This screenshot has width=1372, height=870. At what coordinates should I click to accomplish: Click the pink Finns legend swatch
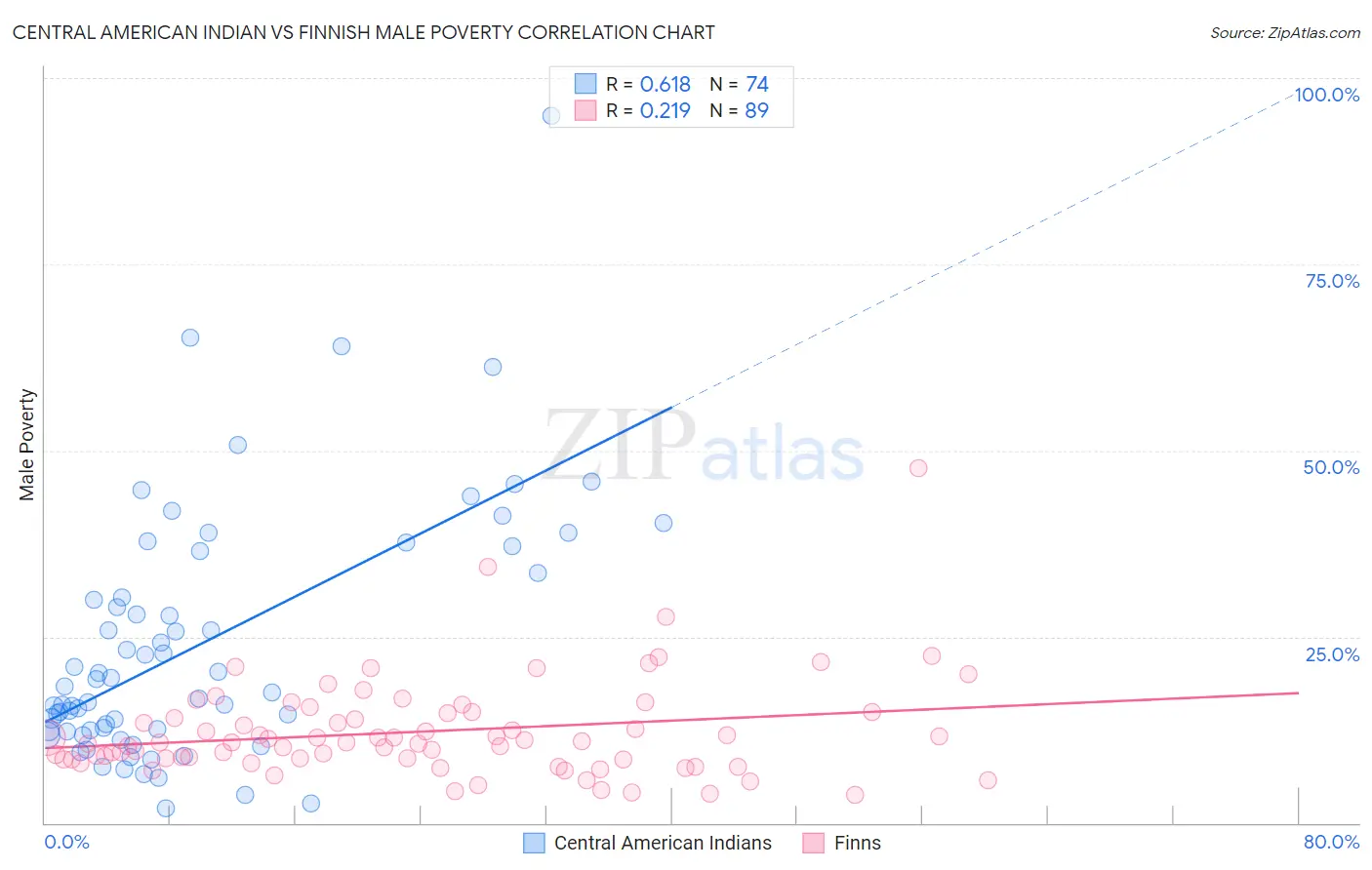pos(814,843)
